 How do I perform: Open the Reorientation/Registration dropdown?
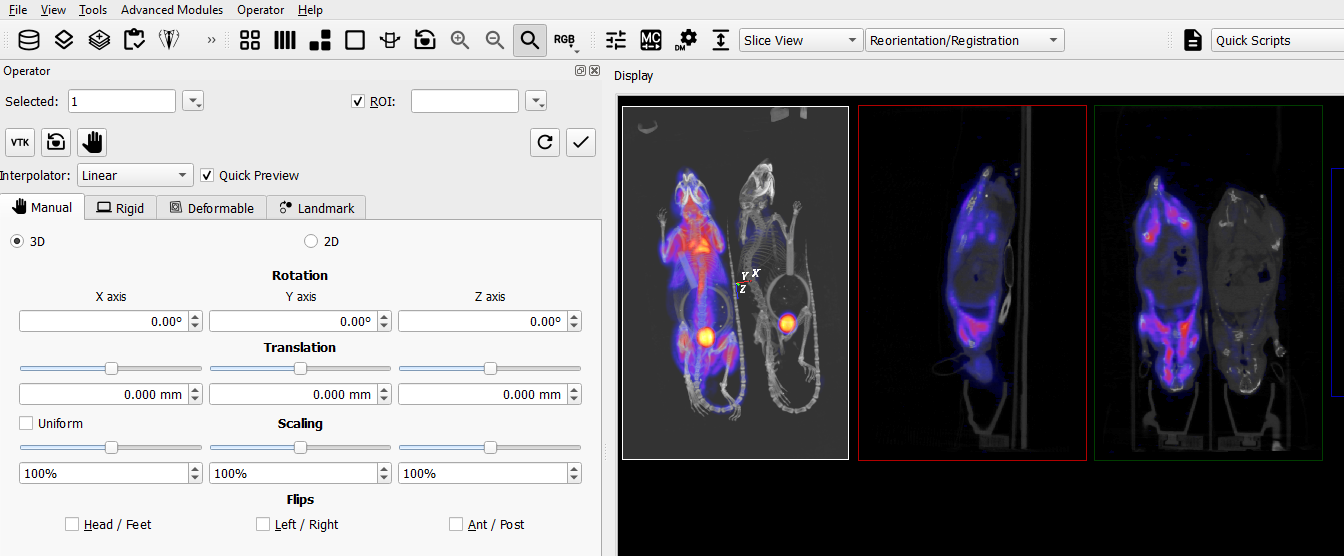coord(964,40)
